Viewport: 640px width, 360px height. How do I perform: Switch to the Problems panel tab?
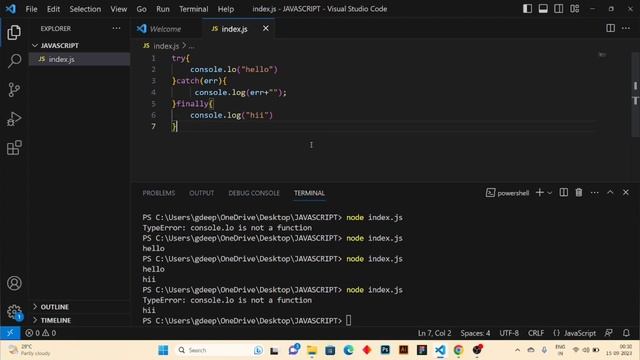click(x=159, y=193)
